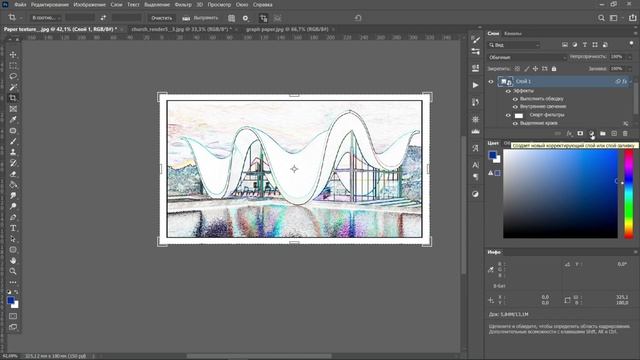
Task: Toggle visibility of Эффекты group
Action: (508, 91)
